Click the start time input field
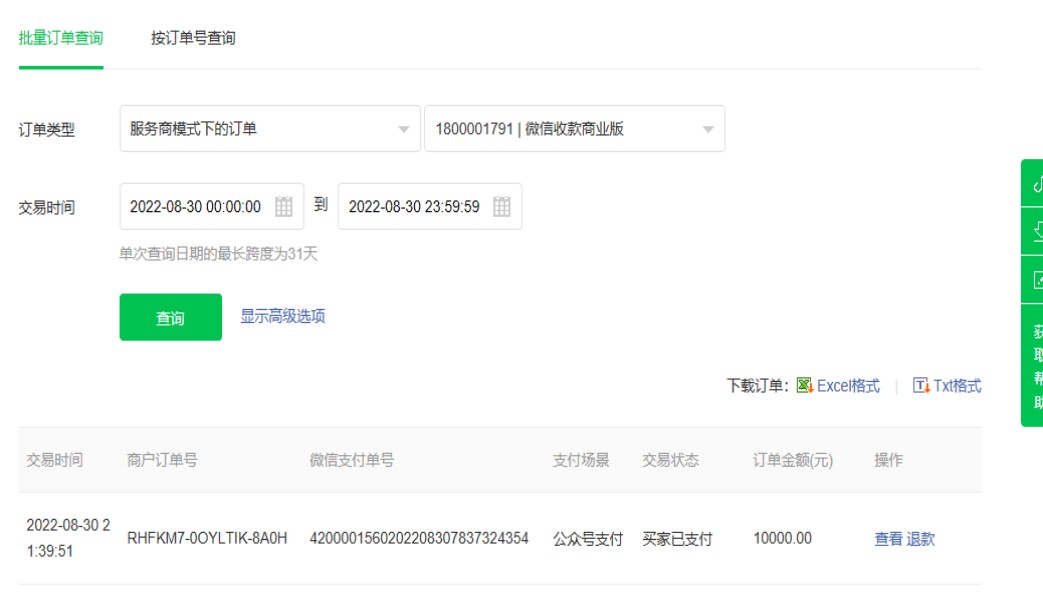This screenshot has height=605, width=1043. pos(196,207)
